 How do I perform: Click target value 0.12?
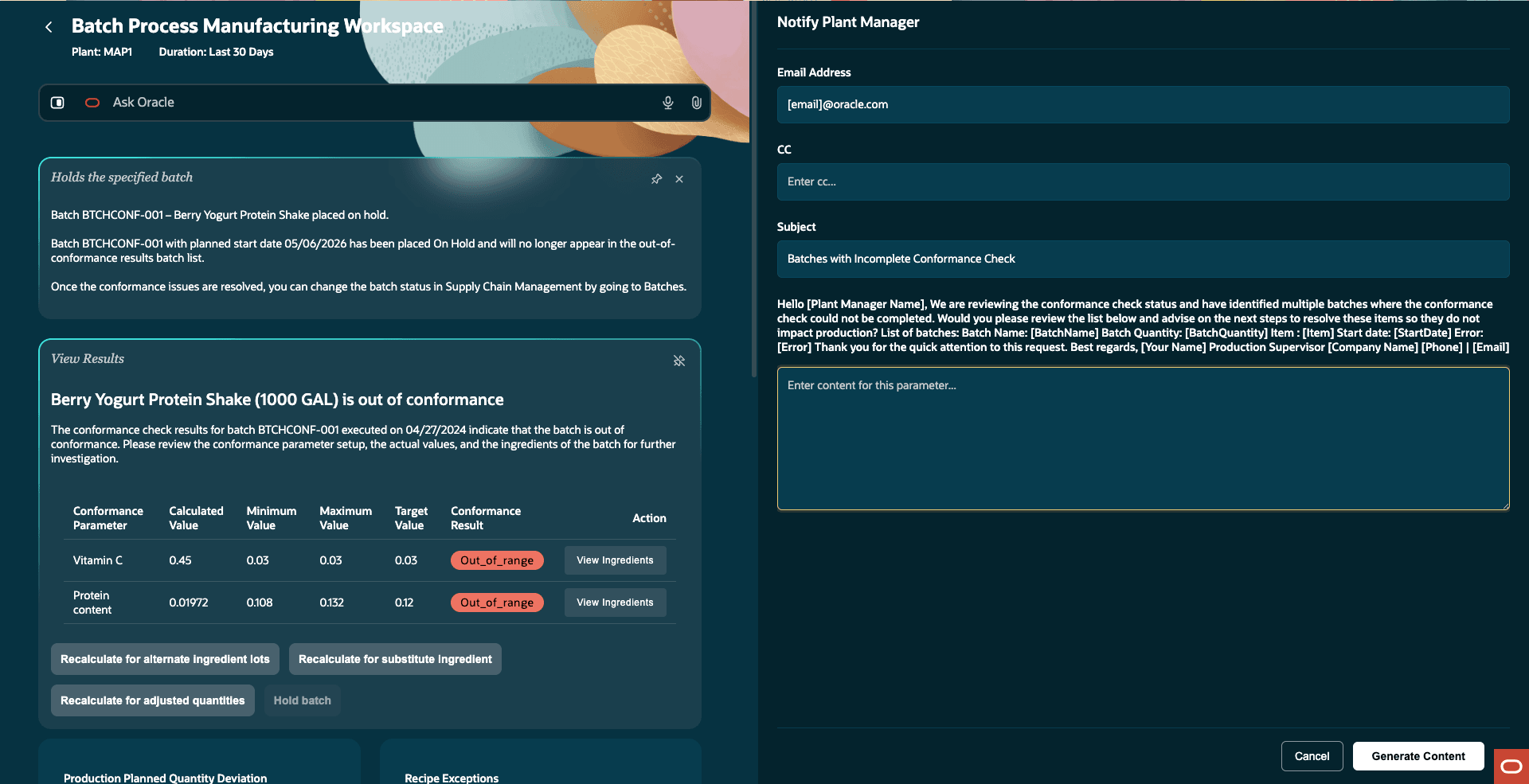[405, 603]
